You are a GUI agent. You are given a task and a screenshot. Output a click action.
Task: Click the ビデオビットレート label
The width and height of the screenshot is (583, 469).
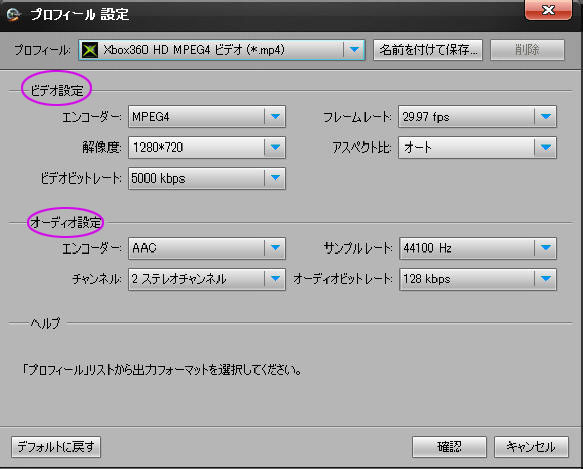(x=81, y=179)
